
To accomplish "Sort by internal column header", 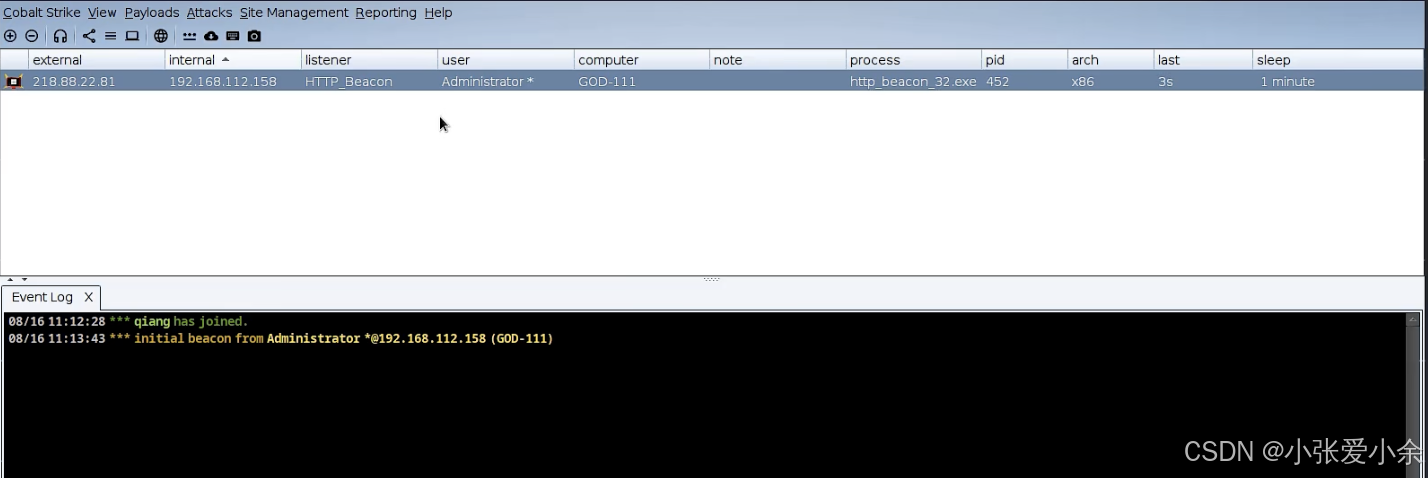I will click(233, 60).
